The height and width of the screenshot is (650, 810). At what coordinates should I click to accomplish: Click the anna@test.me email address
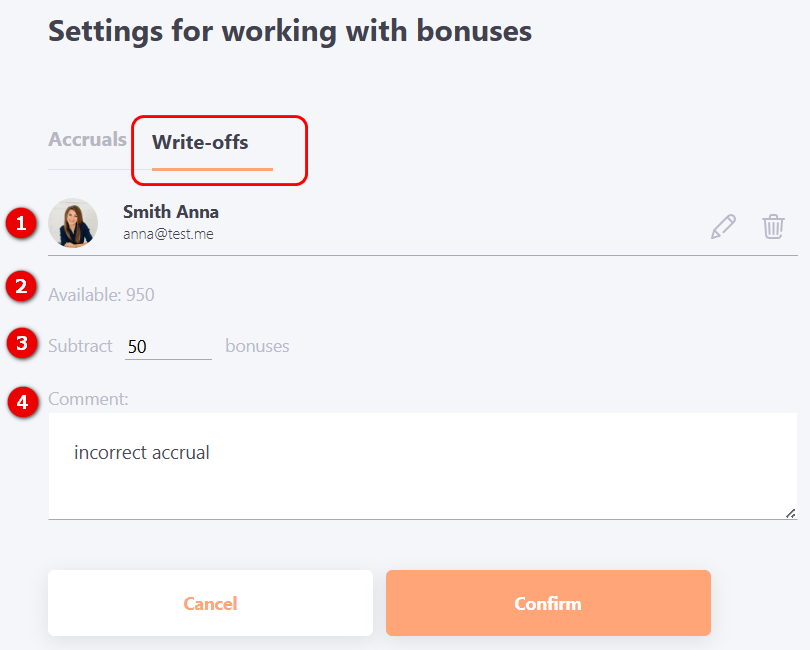pos(168,234)
